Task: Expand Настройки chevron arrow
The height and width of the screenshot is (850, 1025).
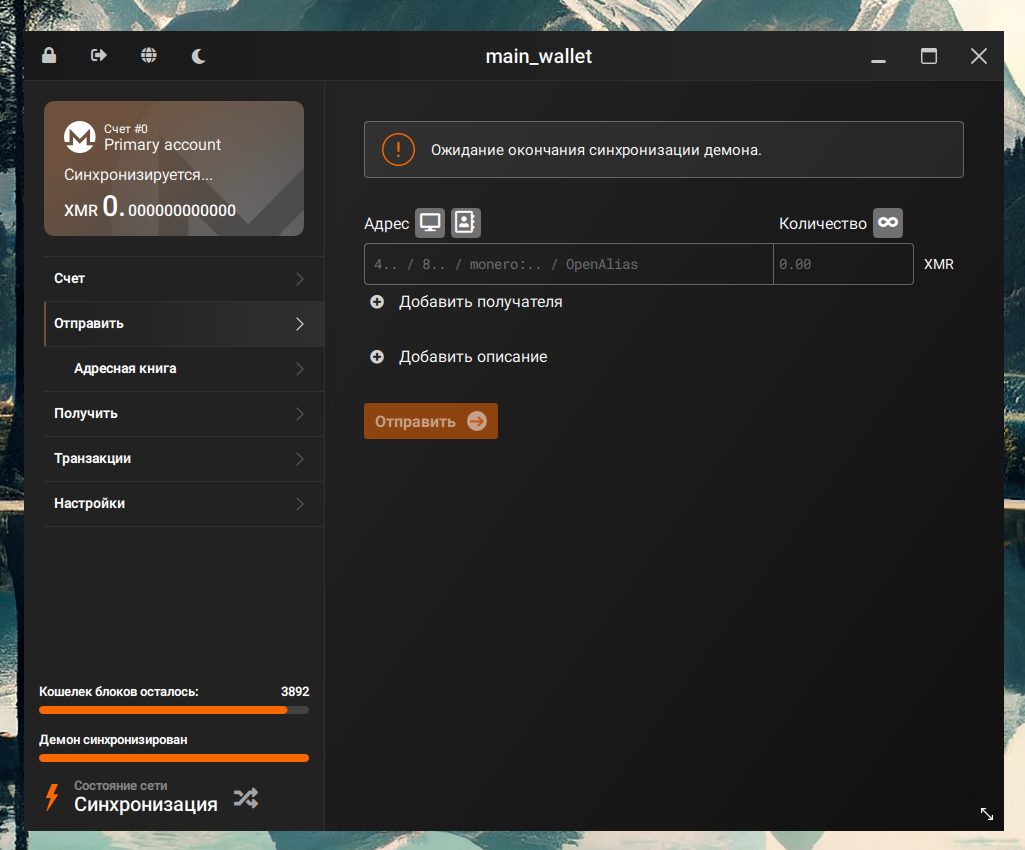Action: click(299, 504)
